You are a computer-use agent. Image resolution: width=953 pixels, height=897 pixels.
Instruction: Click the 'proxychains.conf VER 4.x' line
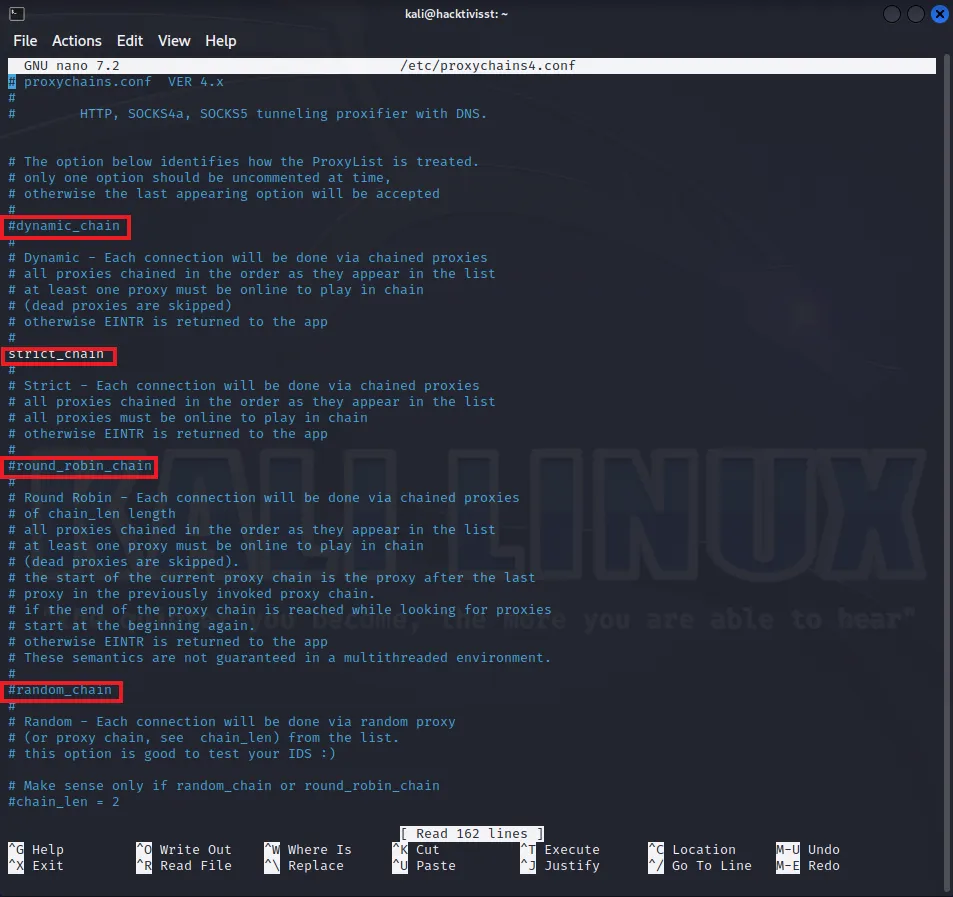115,82
